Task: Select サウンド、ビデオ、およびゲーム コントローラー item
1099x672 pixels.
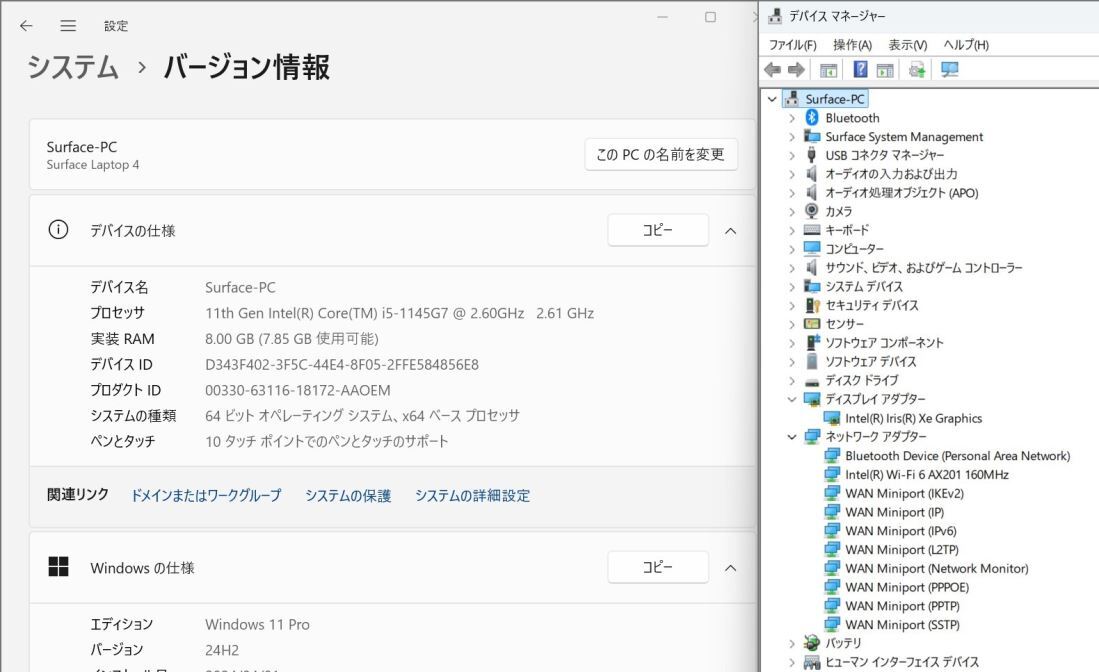Action: 924,268
